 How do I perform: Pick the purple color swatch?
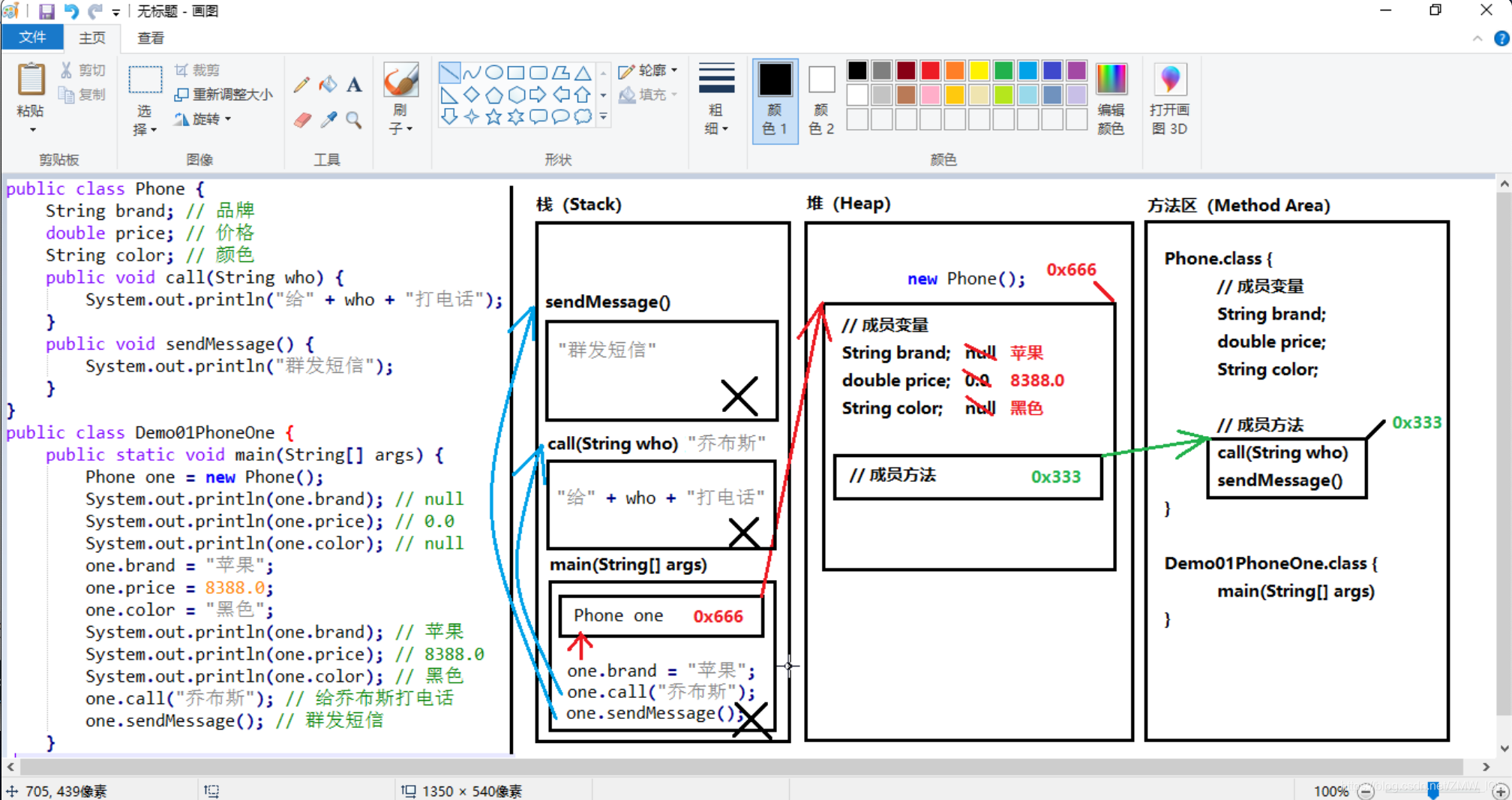1076,71
